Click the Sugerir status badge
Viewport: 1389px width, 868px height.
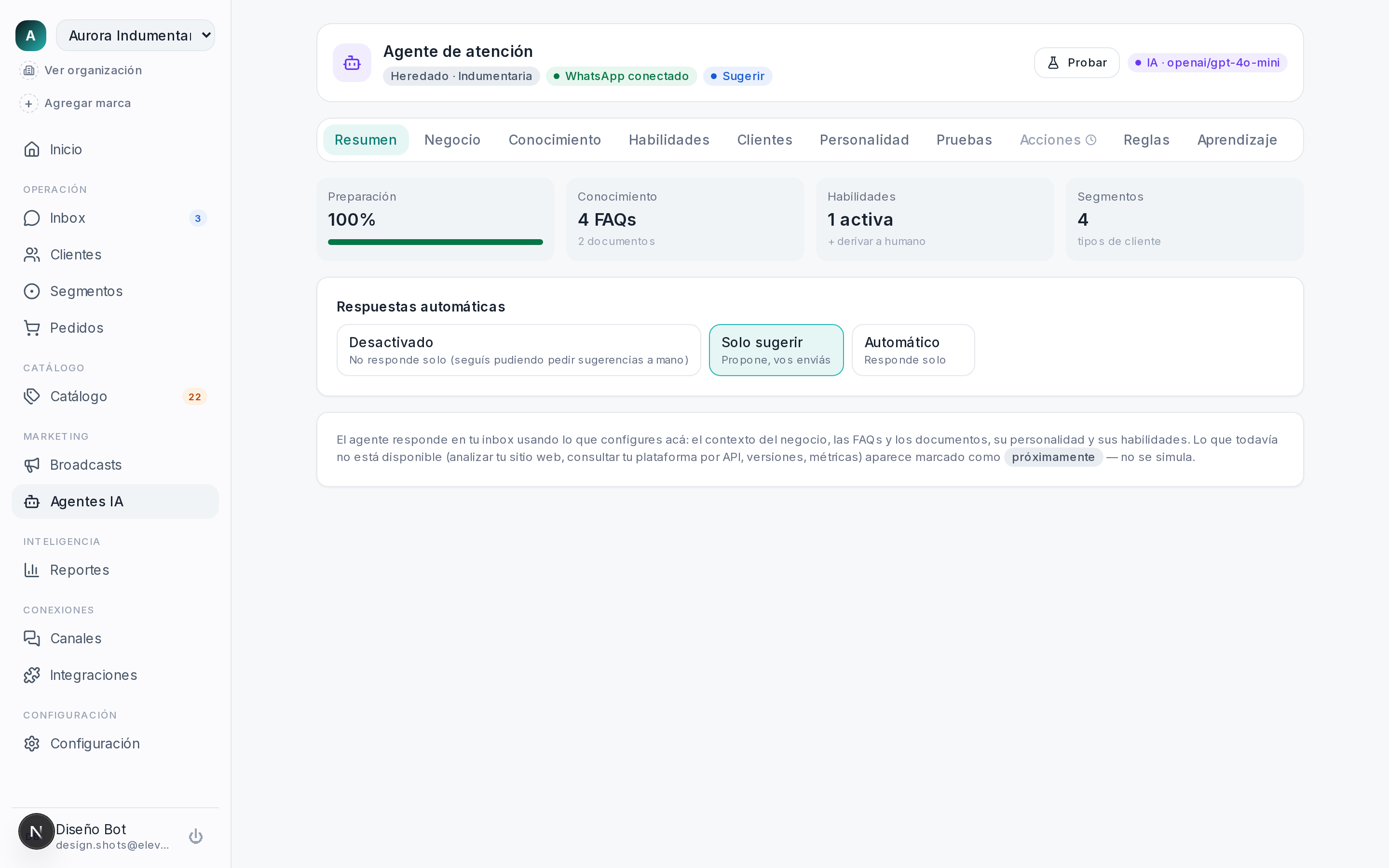[x=737, y=76]
